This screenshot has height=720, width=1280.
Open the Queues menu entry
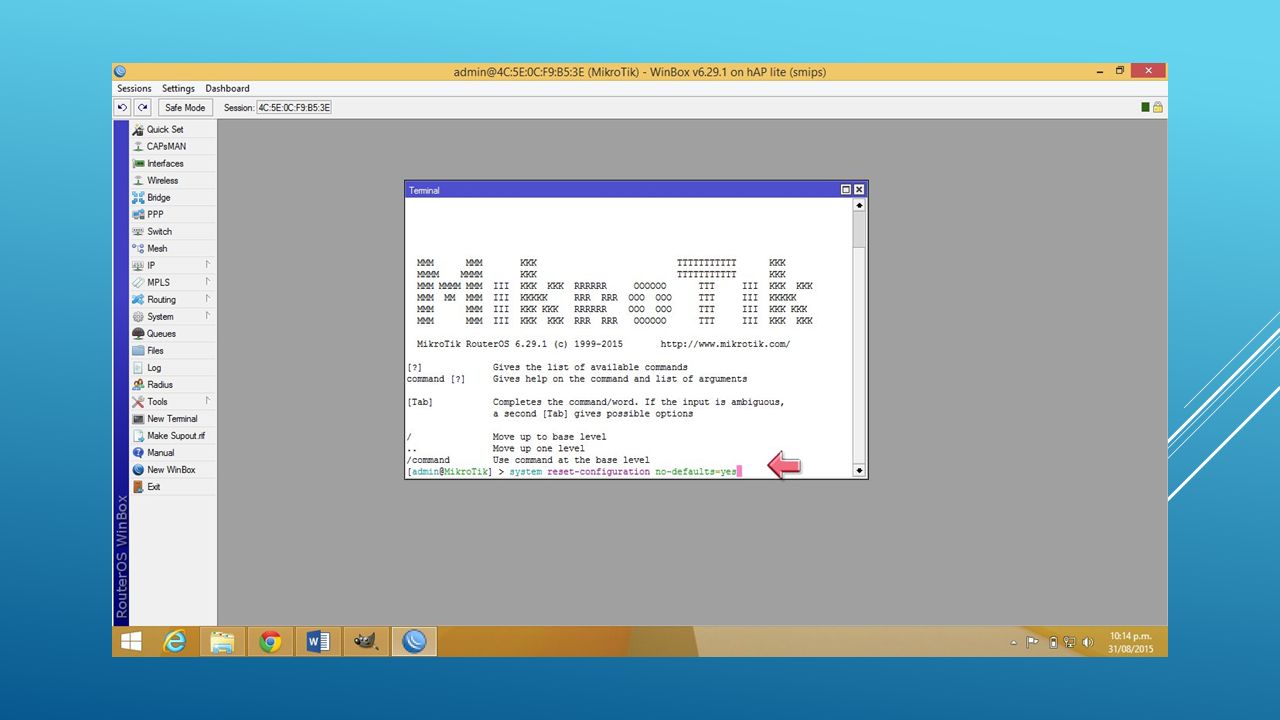point(173,333)
